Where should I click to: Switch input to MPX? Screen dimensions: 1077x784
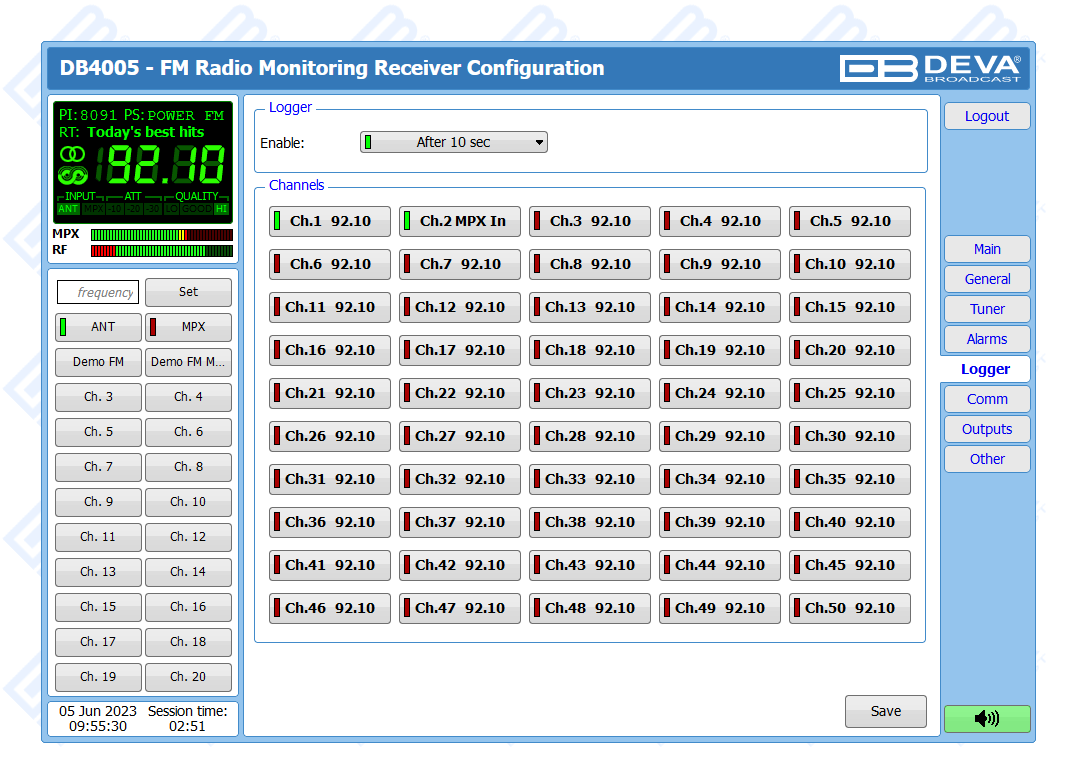(188, 327)
